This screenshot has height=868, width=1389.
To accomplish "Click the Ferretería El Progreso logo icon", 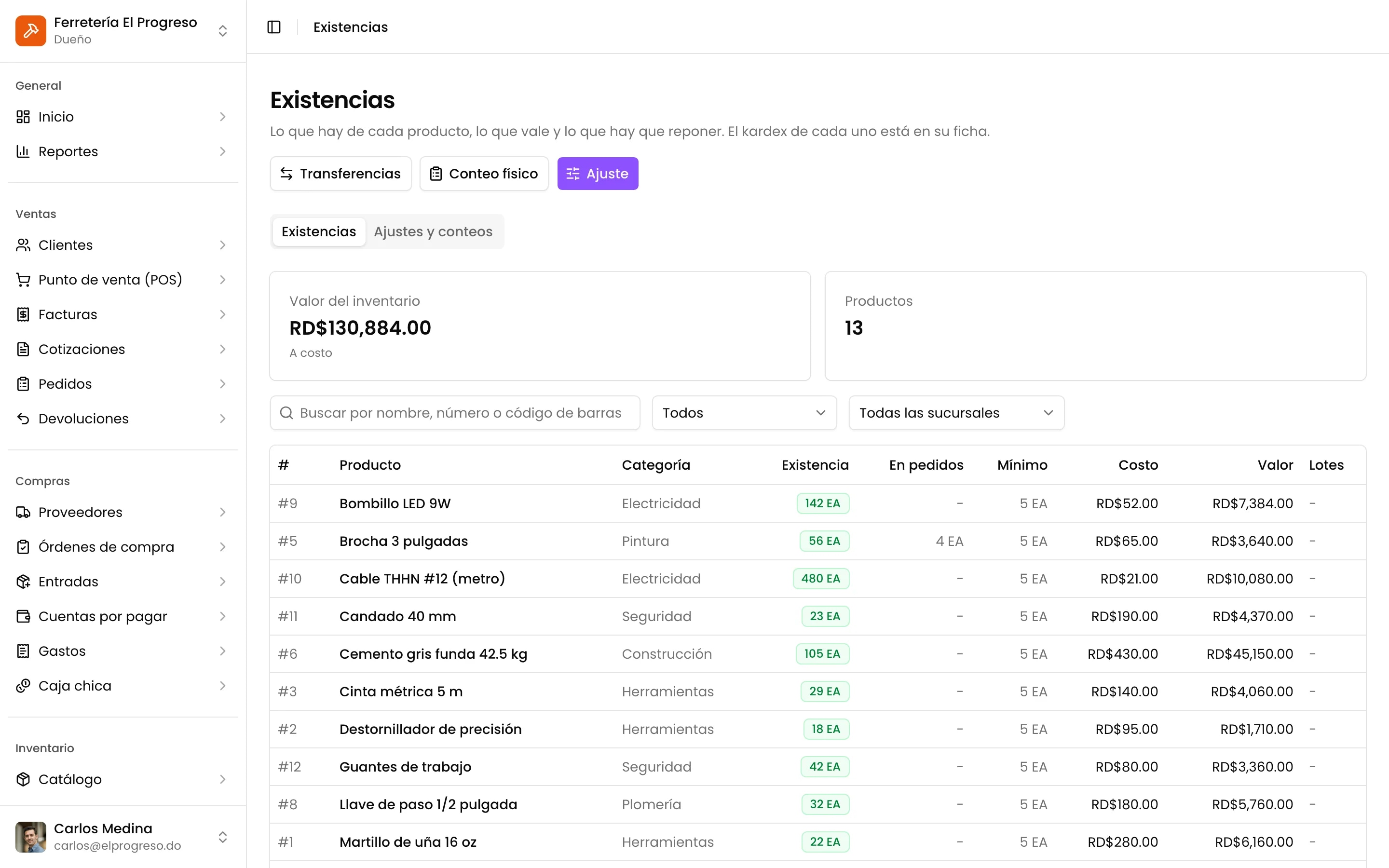I will pos(30,30).
